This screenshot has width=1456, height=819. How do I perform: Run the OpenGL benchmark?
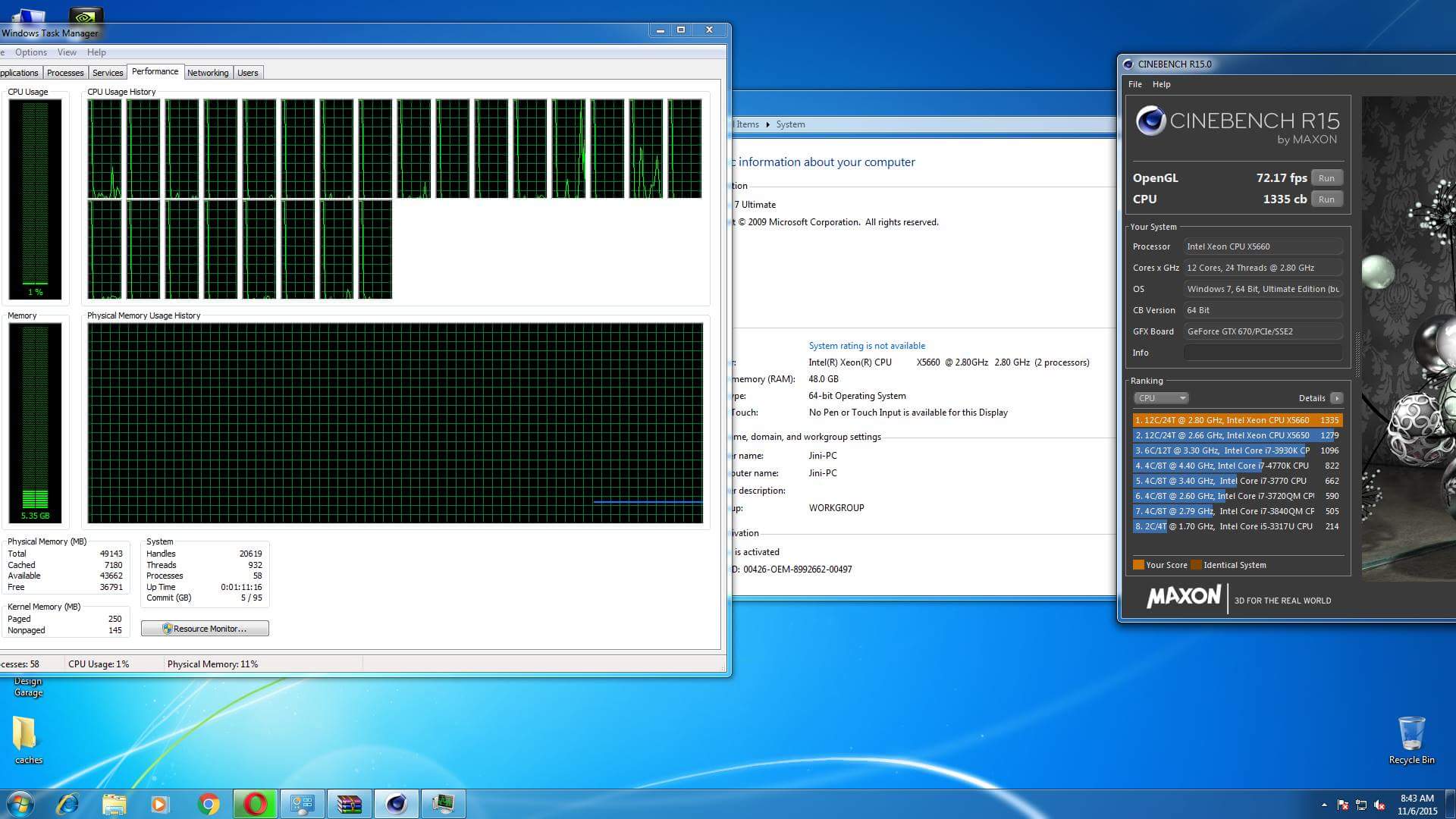(1326, 178)
